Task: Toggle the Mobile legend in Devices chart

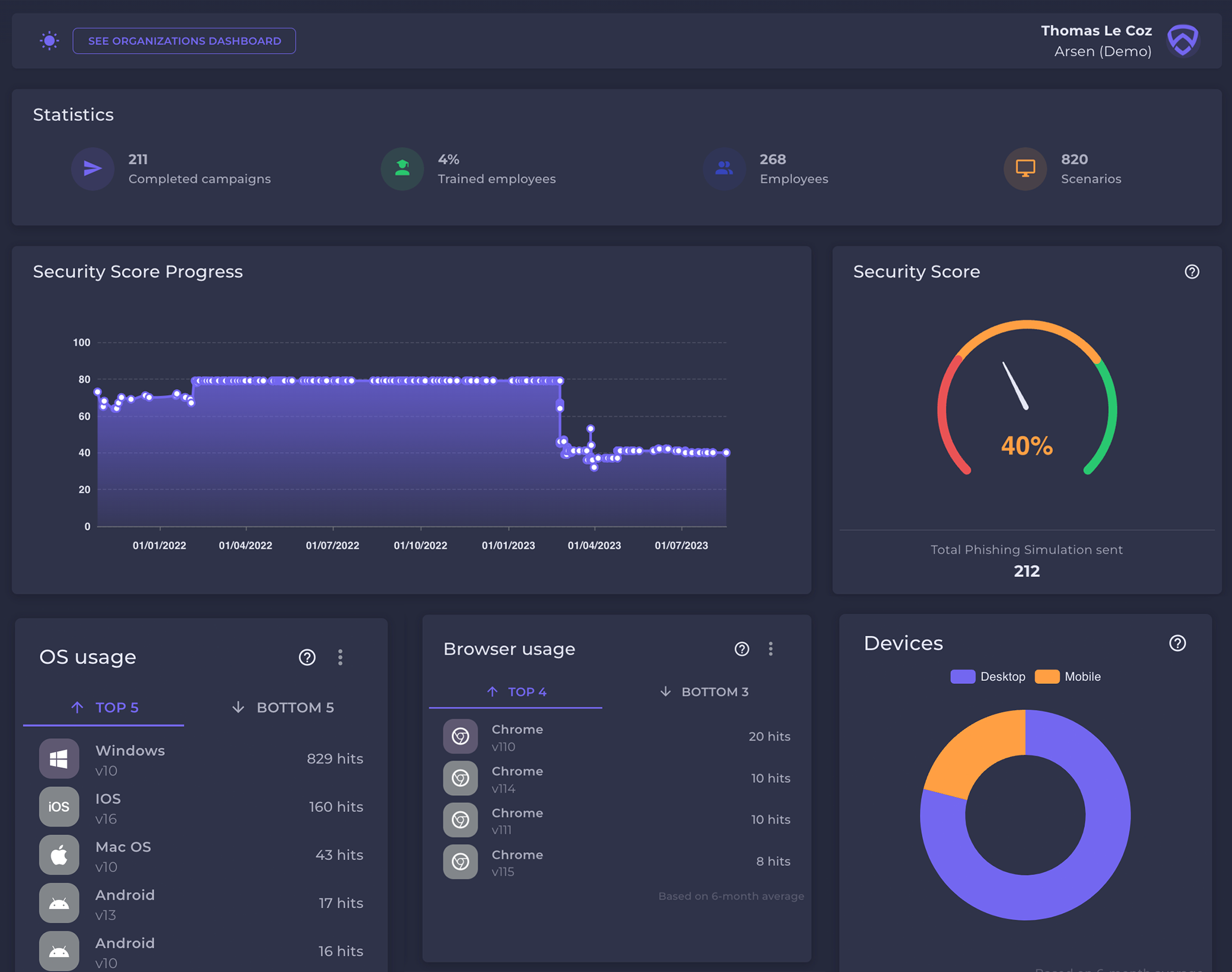Action: [x=1068, y=677]
